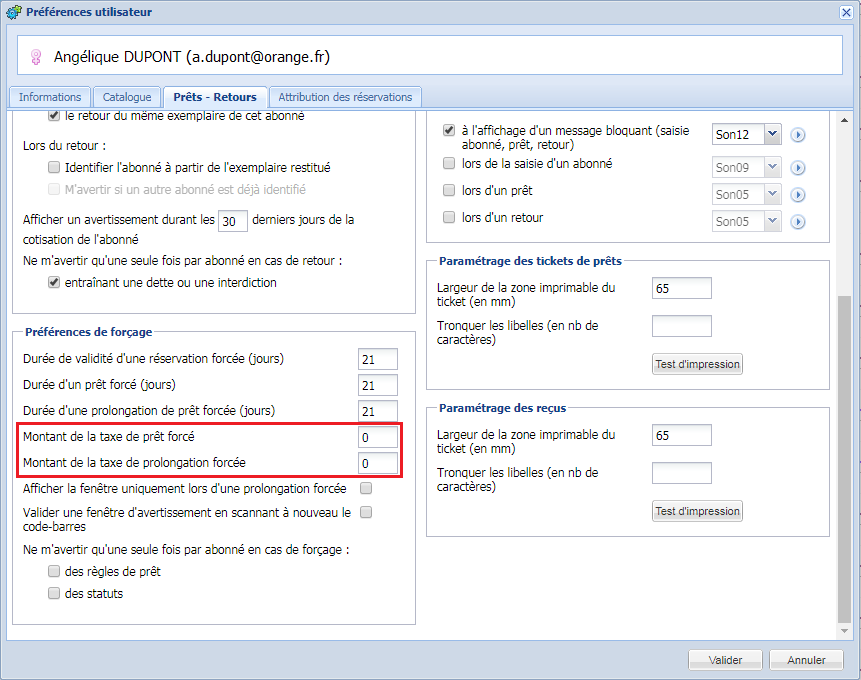The image size is (861, 680).
Task: Toggle 'Afficher la fenêtre uniquement lors d'une prolongation forcée'
Action: (x=366, y=489)
